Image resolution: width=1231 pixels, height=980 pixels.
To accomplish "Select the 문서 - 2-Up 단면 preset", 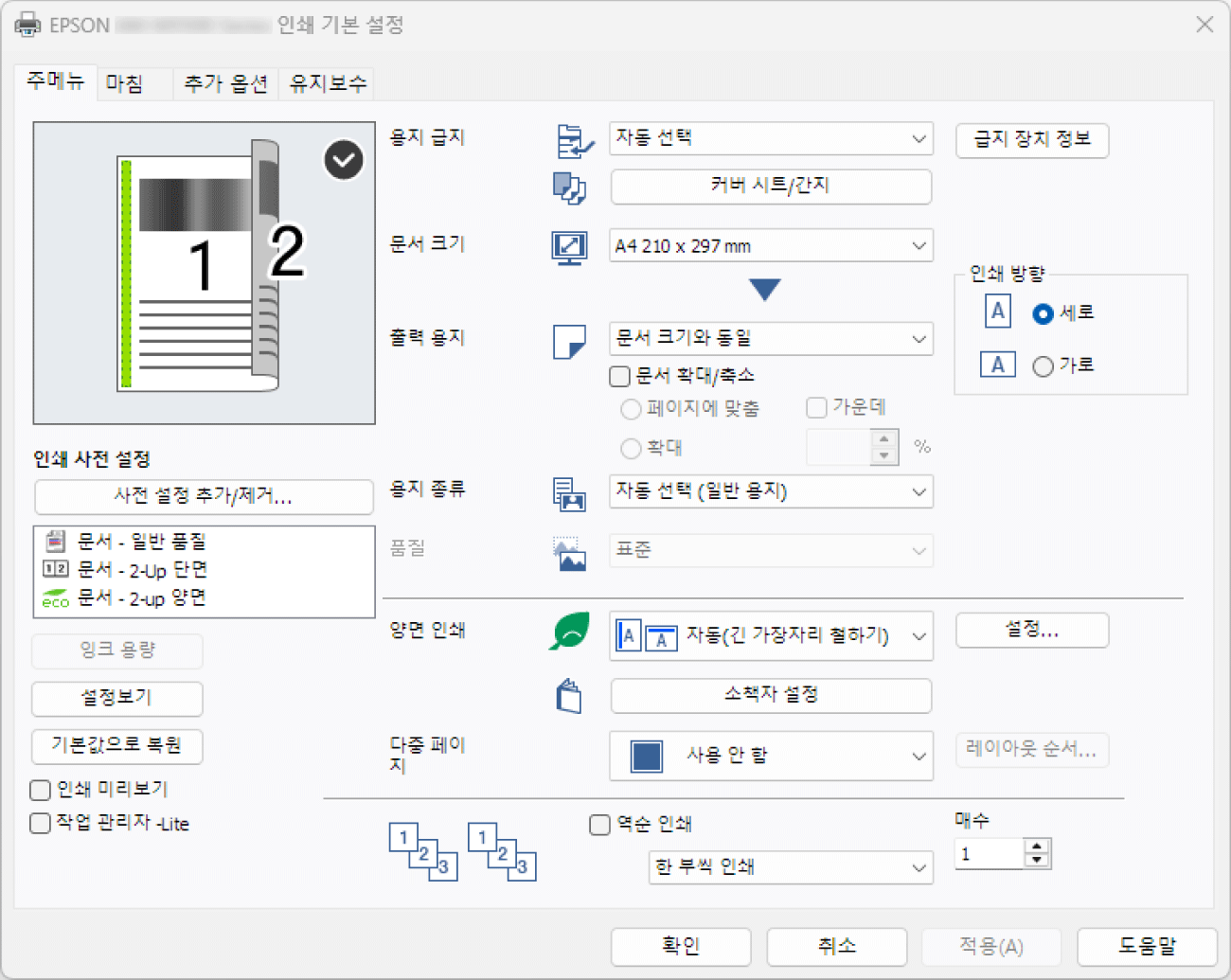I will [142, 569].
